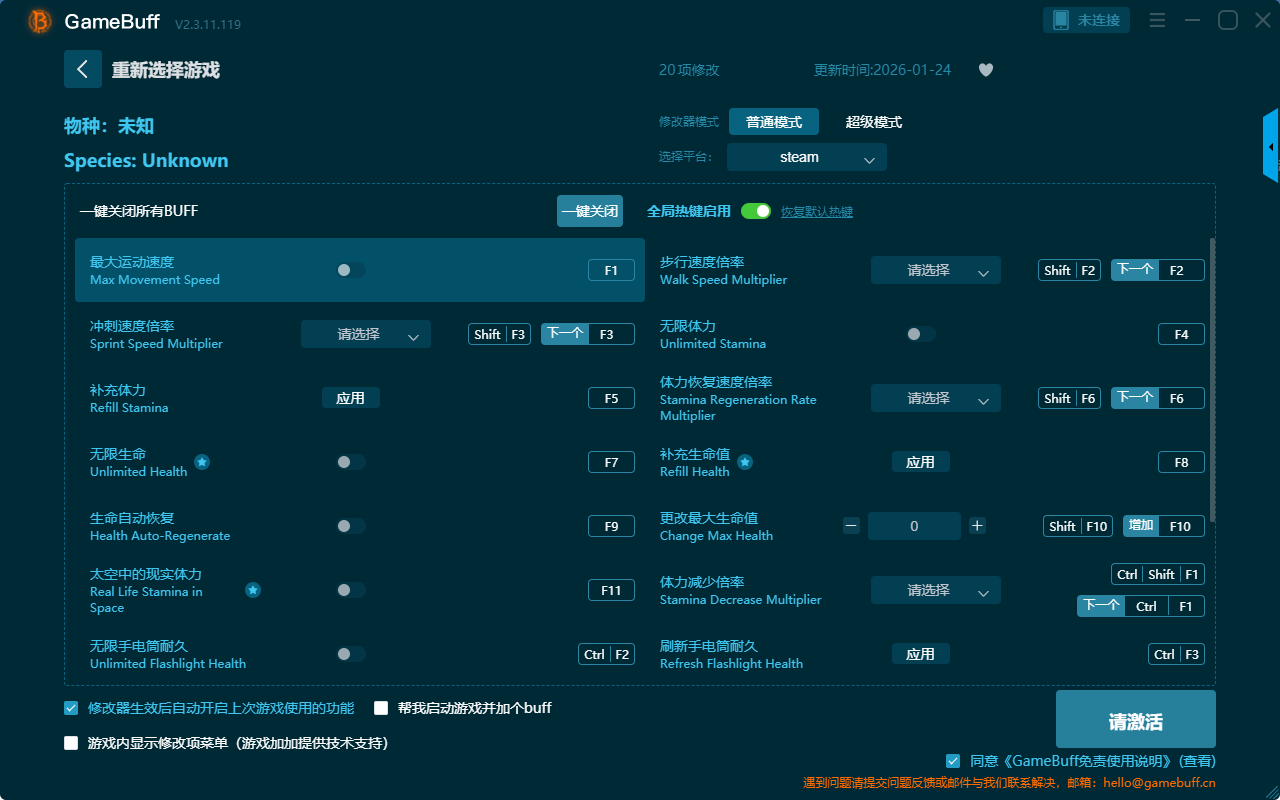The width and height of the screenshot is (1280, 800).
Task: Click star badge next to Unlimited Health
Action: pos(202,462)
